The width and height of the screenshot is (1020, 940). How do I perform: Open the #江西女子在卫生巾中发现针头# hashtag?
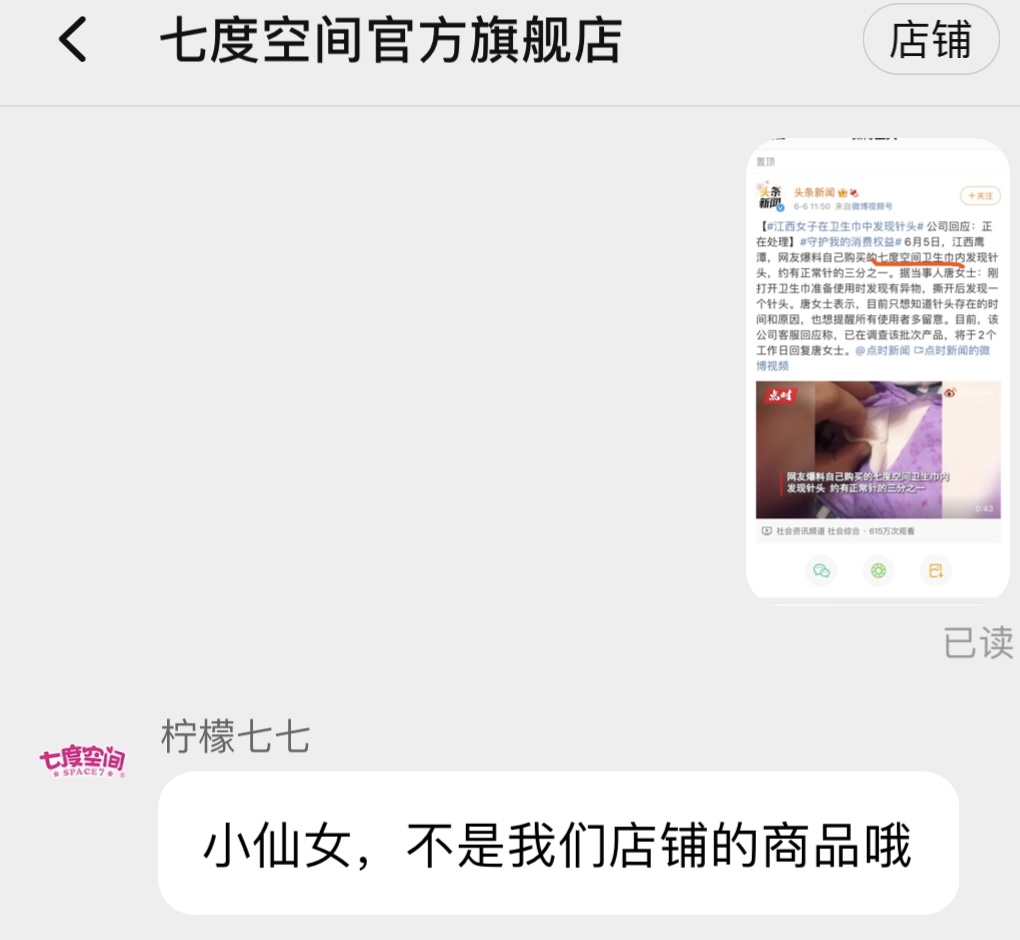(846, 226)
